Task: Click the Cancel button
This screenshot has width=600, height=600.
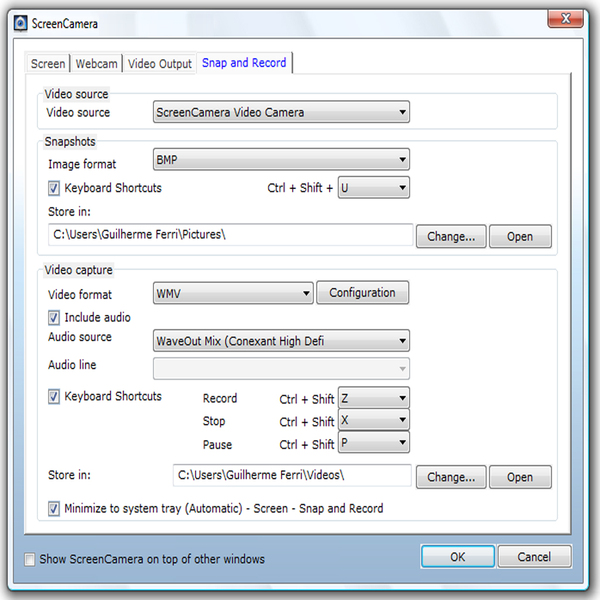Action: click(534, 557)
